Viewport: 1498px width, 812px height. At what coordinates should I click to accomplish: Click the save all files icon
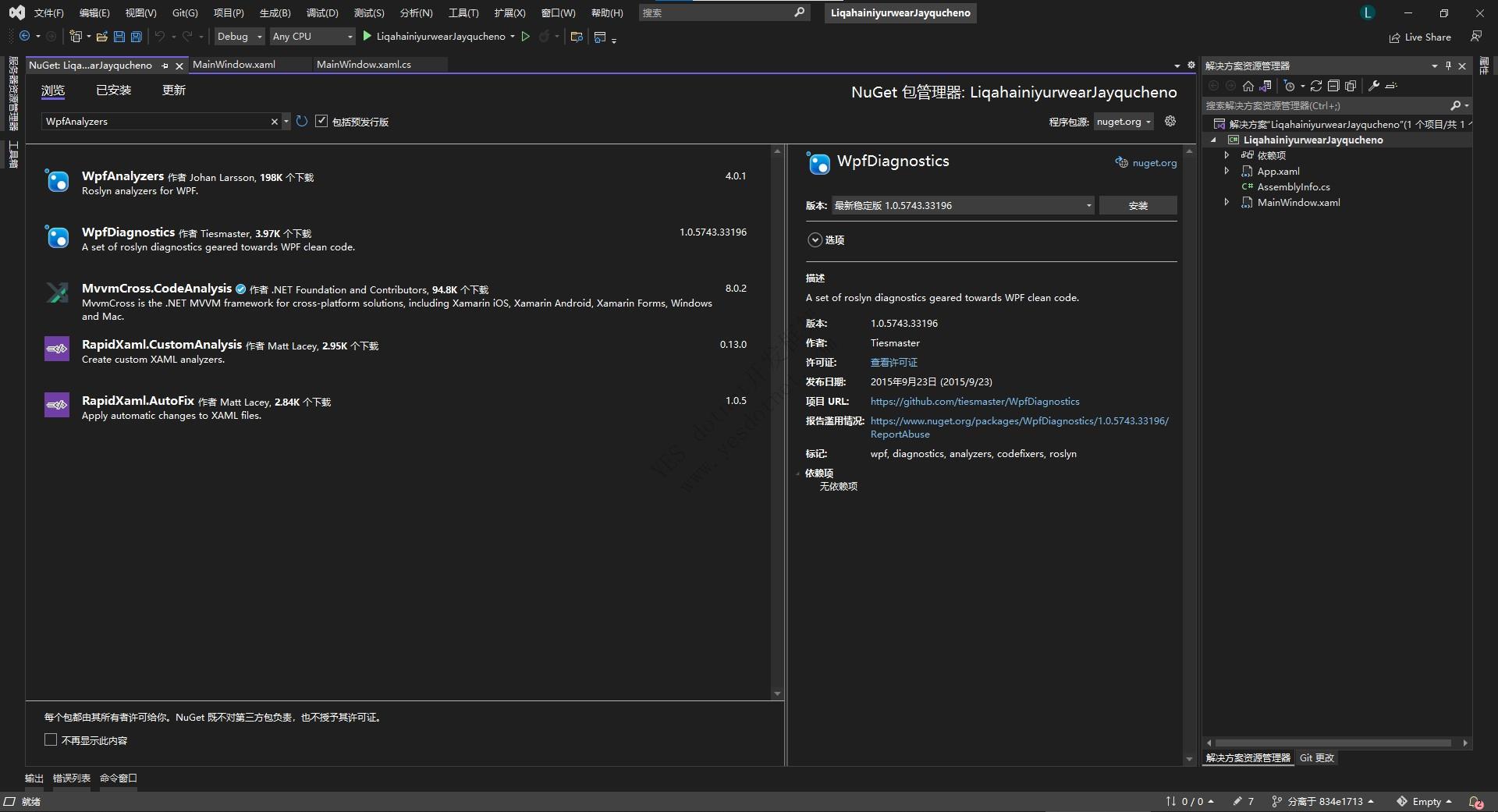(x=137, y=37)
